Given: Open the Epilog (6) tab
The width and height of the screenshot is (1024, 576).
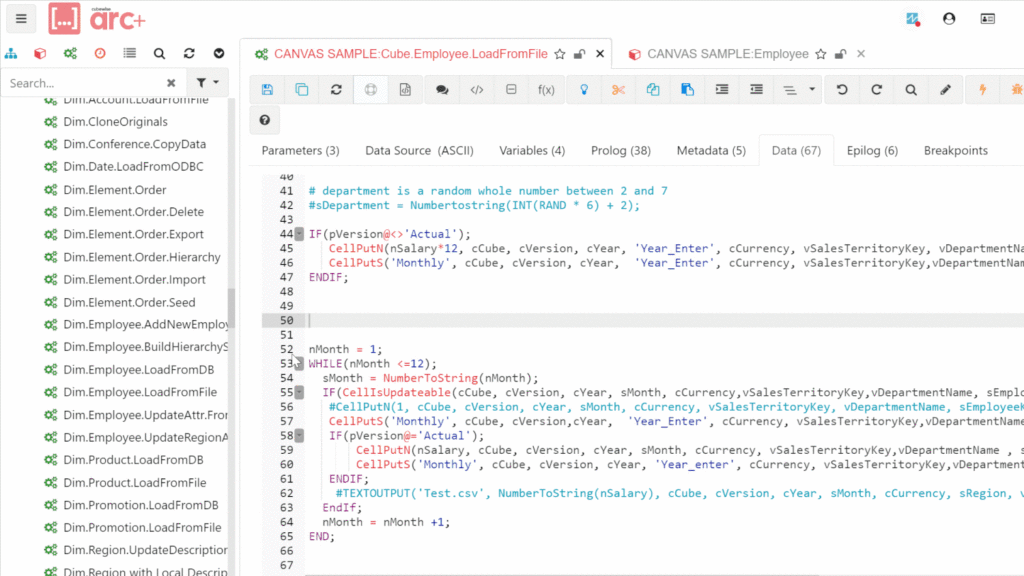Looking at the screenshot, I should [872, 150].
